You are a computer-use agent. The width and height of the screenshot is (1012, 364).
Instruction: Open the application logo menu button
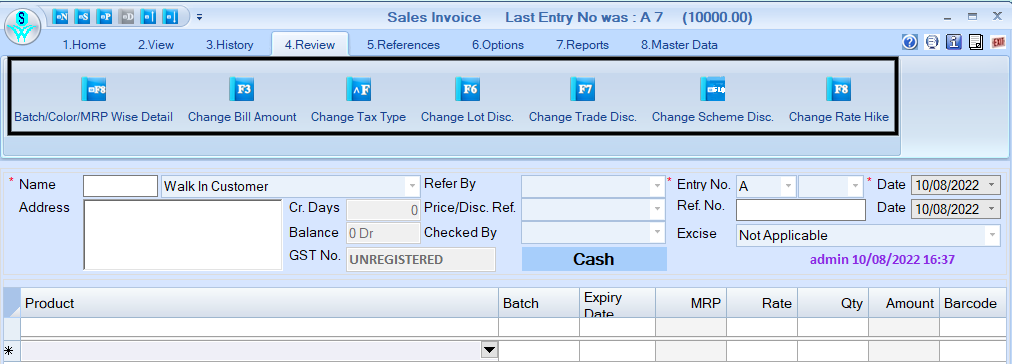[23, 26]
